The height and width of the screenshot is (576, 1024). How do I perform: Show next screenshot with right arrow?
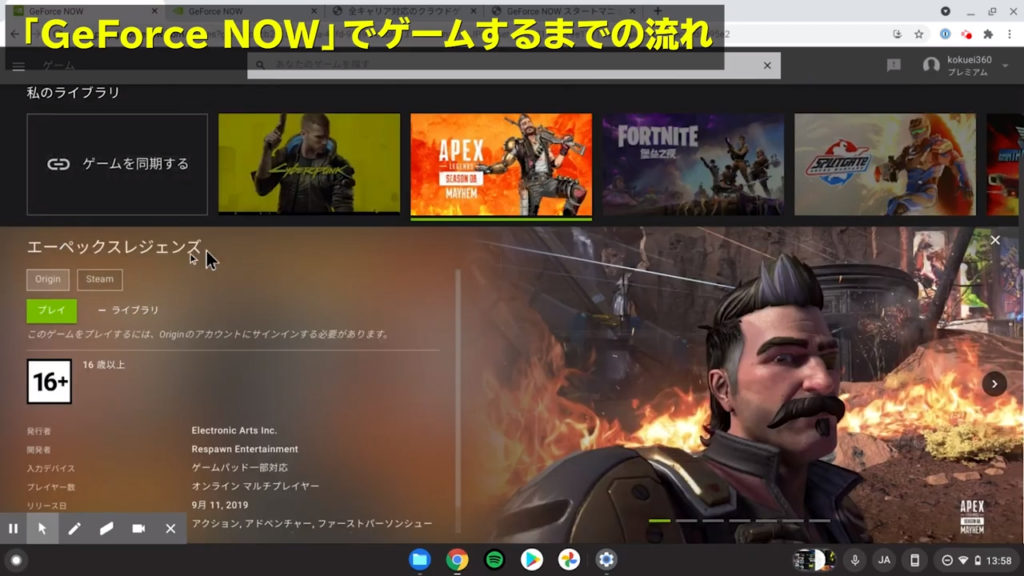click(x=993, y=383)
